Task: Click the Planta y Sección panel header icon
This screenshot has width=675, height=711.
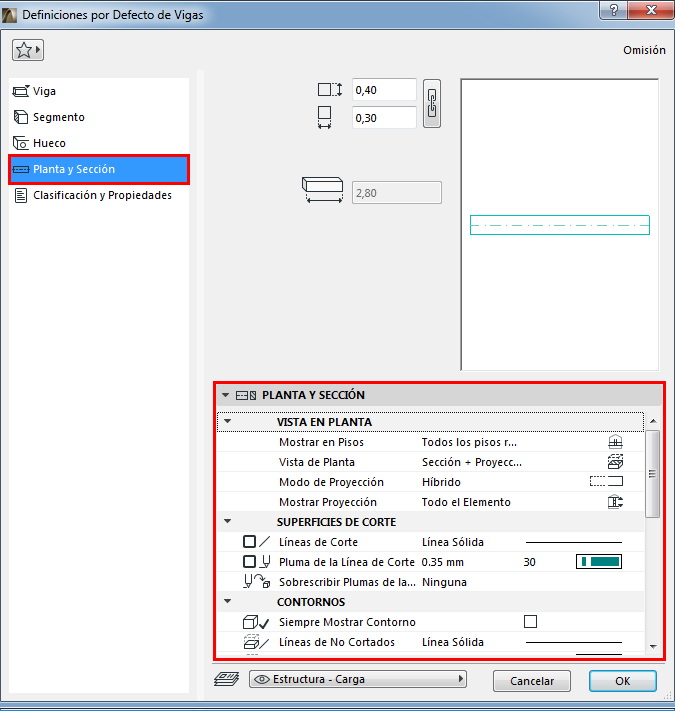Action: point(246,395)
